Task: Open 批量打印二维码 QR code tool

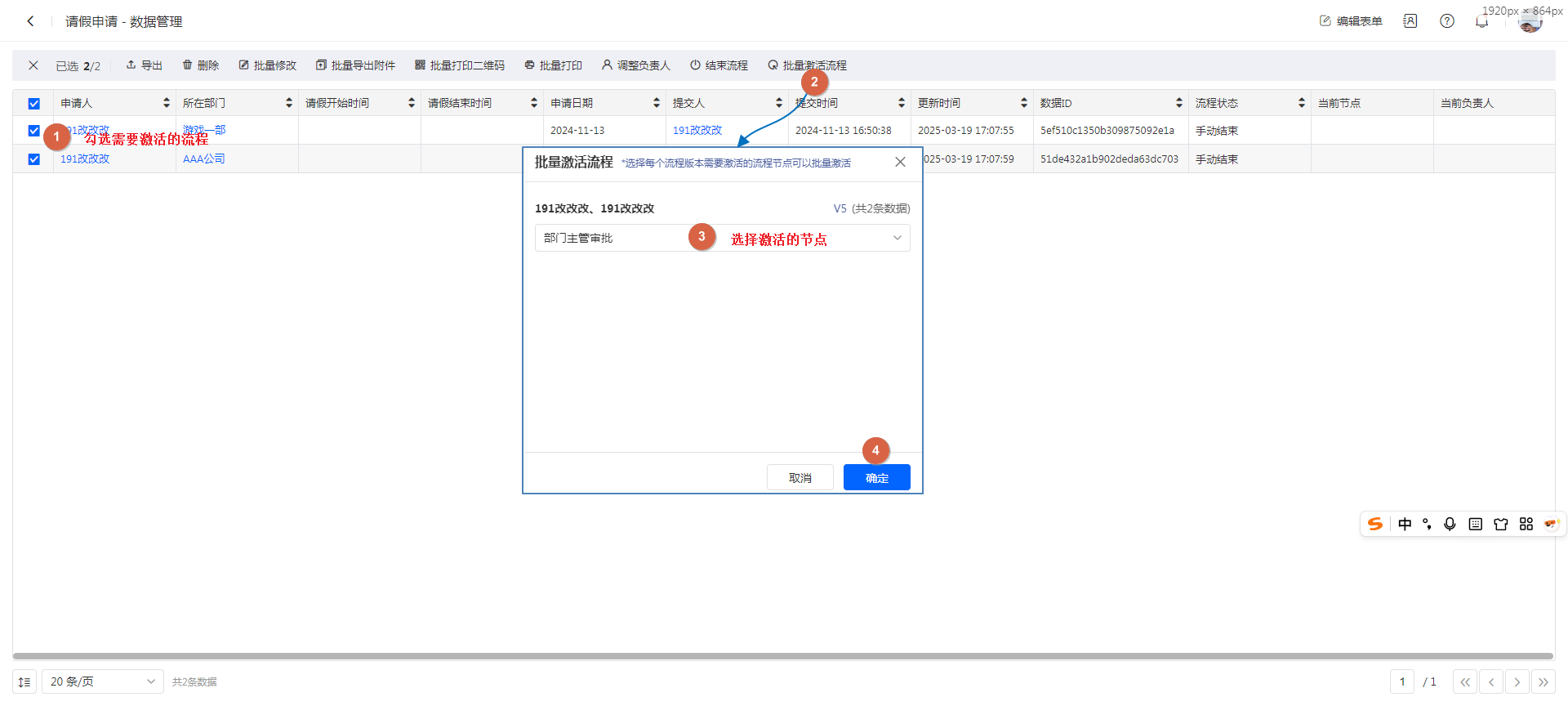Action: [x=420, y=65]
